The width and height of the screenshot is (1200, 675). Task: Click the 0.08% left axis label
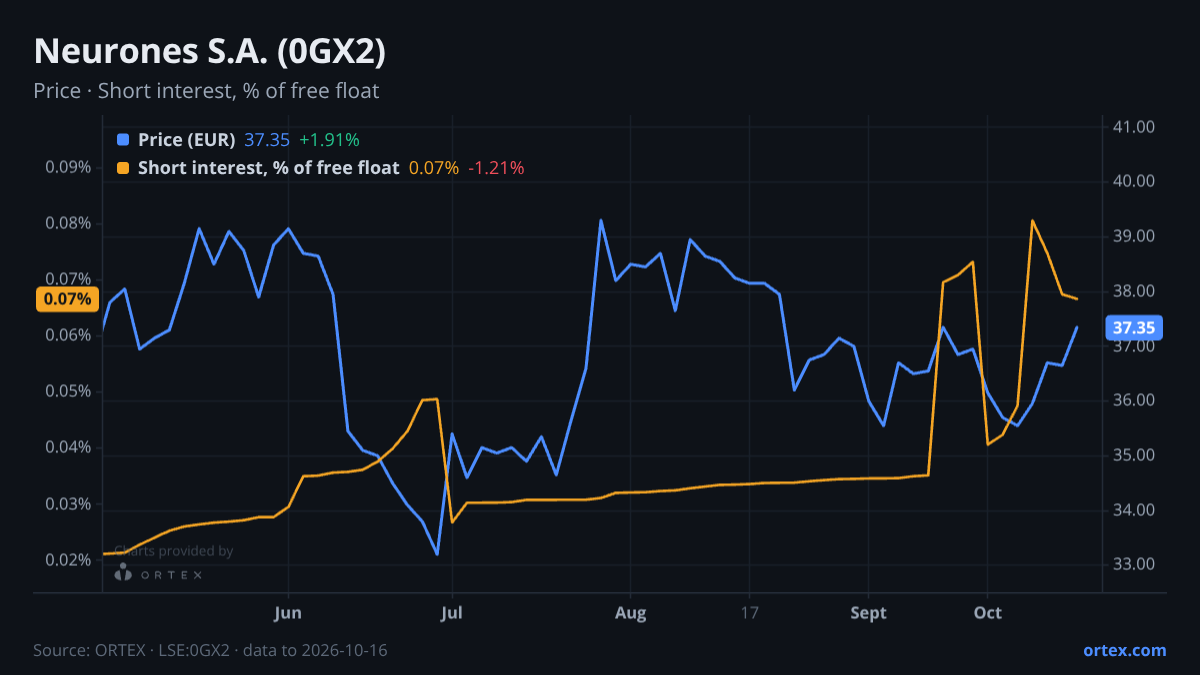(x=68, y=223)
